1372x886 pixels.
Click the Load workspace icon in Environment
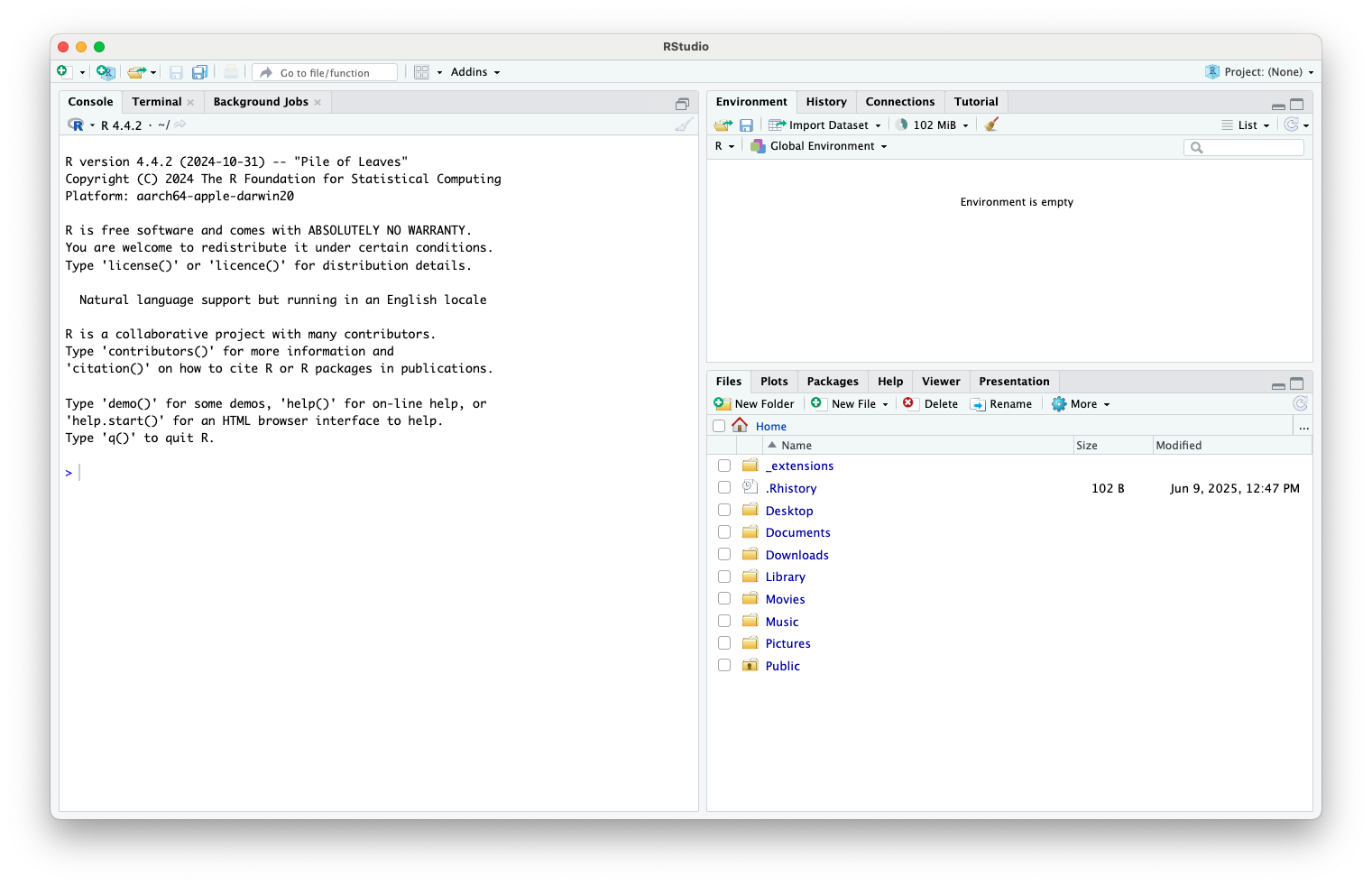click(x=723, y=125)
